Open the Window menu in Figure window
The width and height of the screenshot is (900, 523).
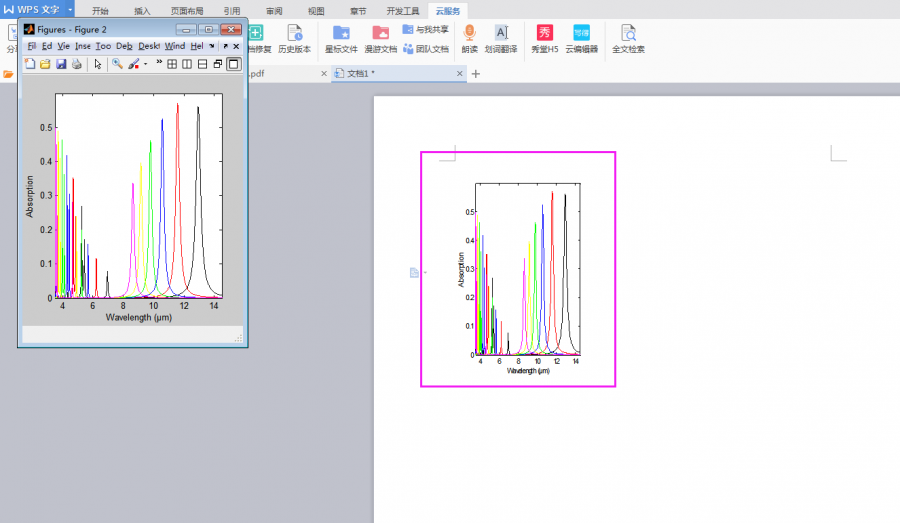[174, 46]
